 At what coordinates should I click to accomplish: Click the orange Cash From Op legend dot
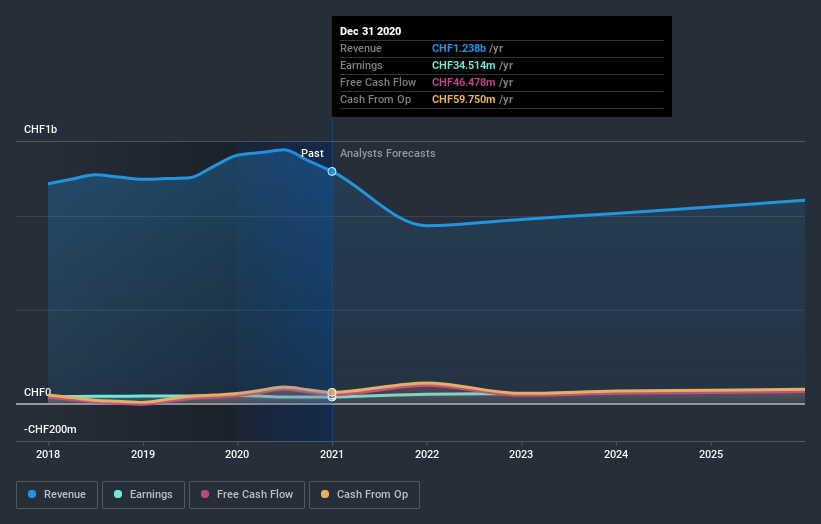325,494
